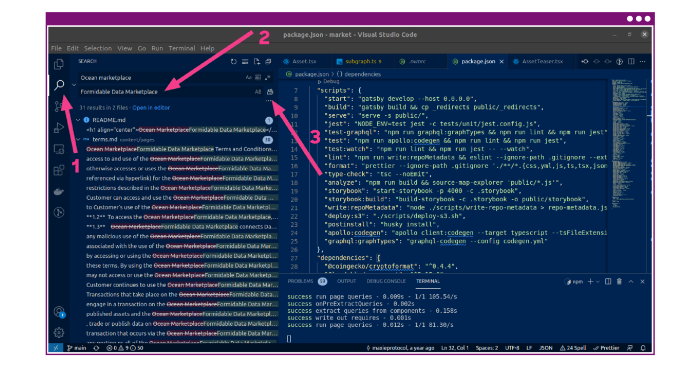Refresh the search results
The width and height of the screenshot is (700, 368).
pyautogui.click(x=233, y=62)
